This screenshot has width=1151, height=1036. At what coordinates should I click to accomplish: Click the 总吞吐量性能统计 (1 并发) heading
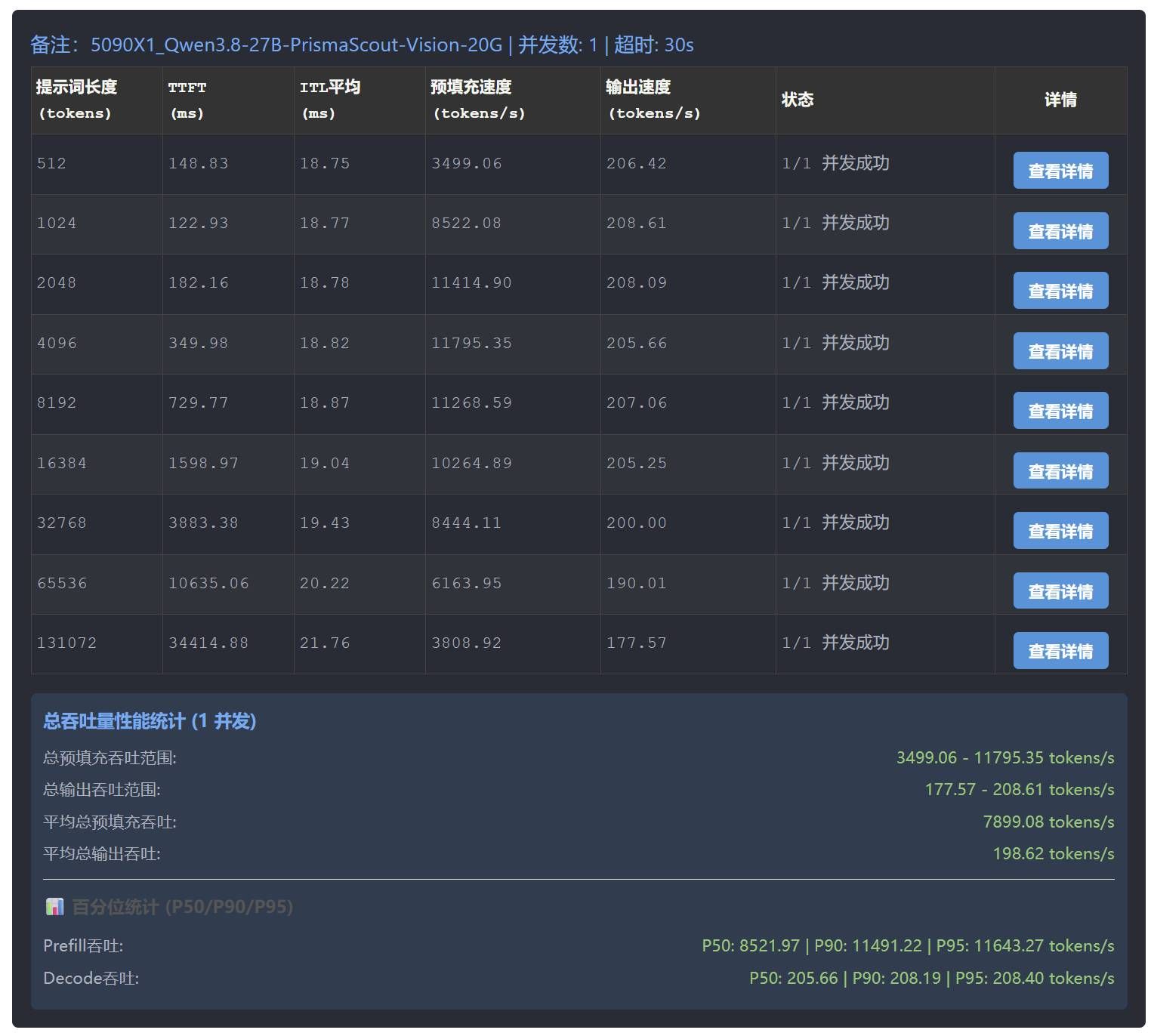pos(150,721)
